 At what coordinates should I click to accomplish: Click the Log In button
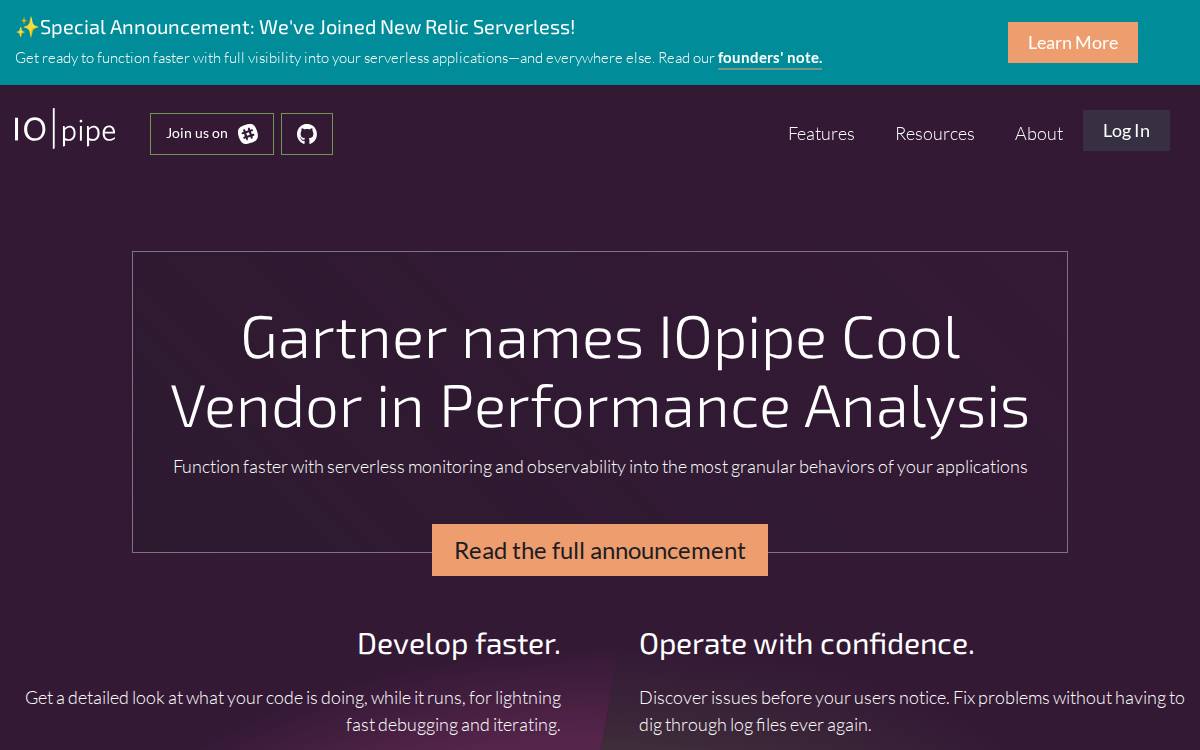[x=1126, y=131]
